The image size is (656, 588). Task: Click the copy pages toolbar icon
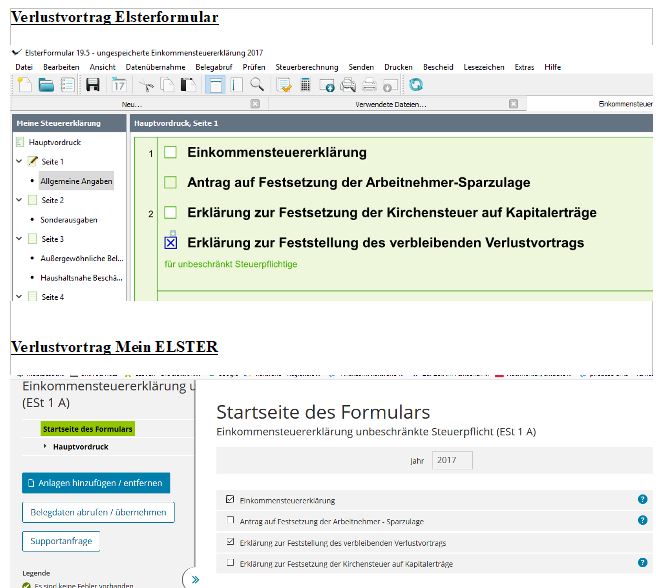point(167,85)
